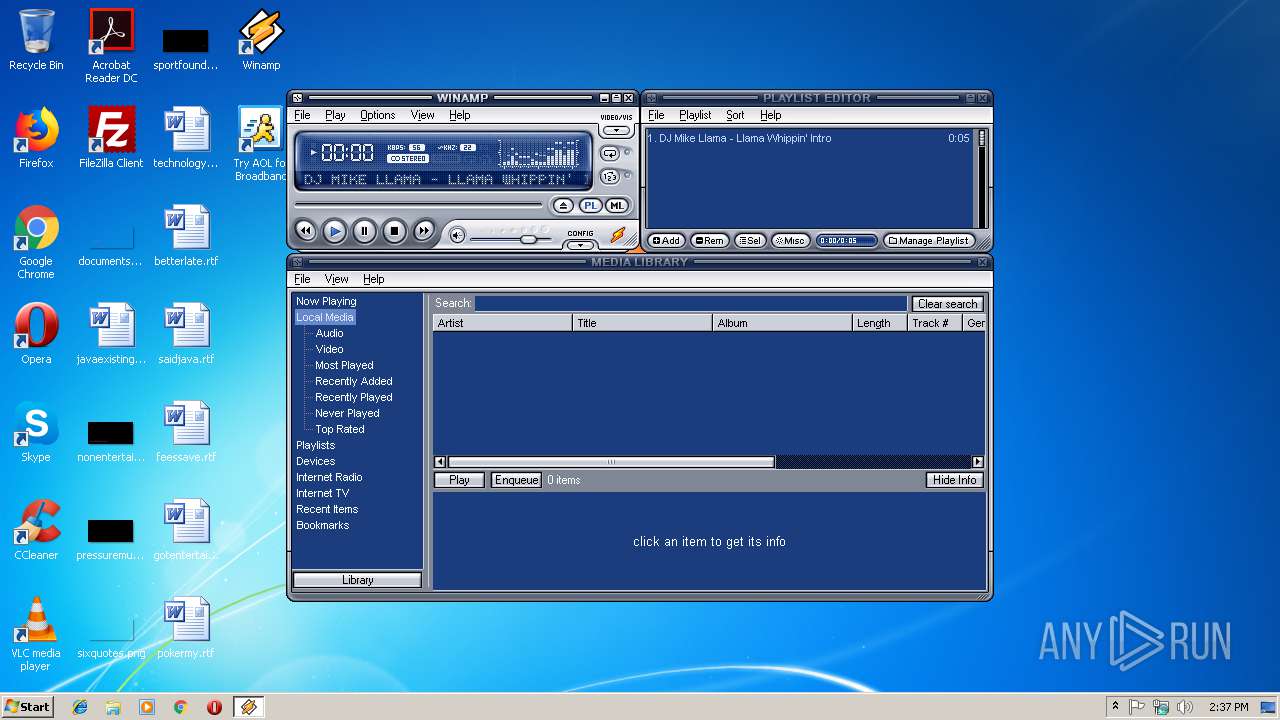Open the Playlist Editor Sort menu

[735, 115]
